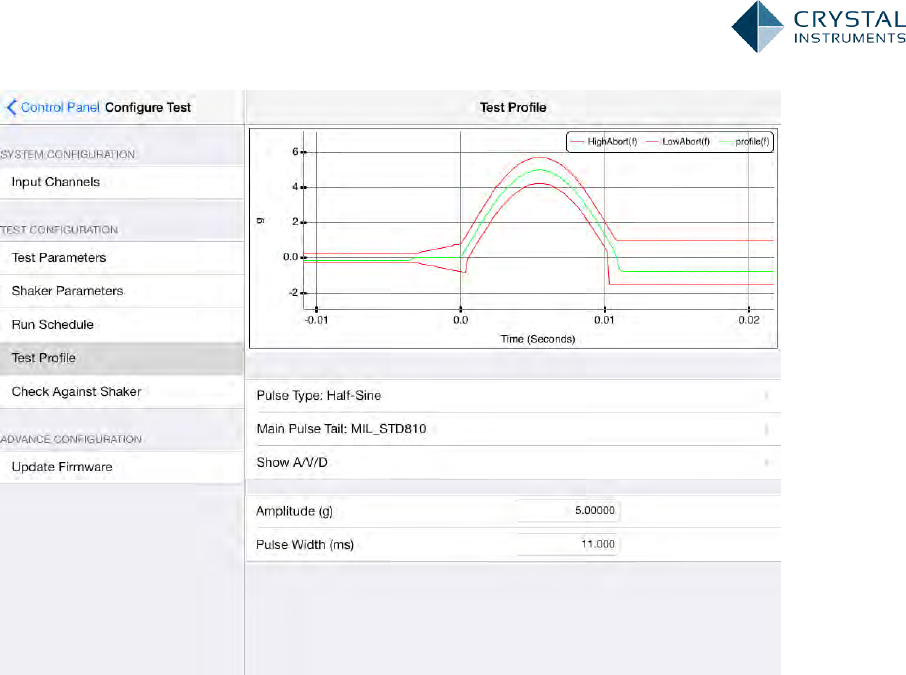The width and height of the screenshot is (906, 675).
Task: Select Test Parameters in sidebar
Action: coord(121,258)
